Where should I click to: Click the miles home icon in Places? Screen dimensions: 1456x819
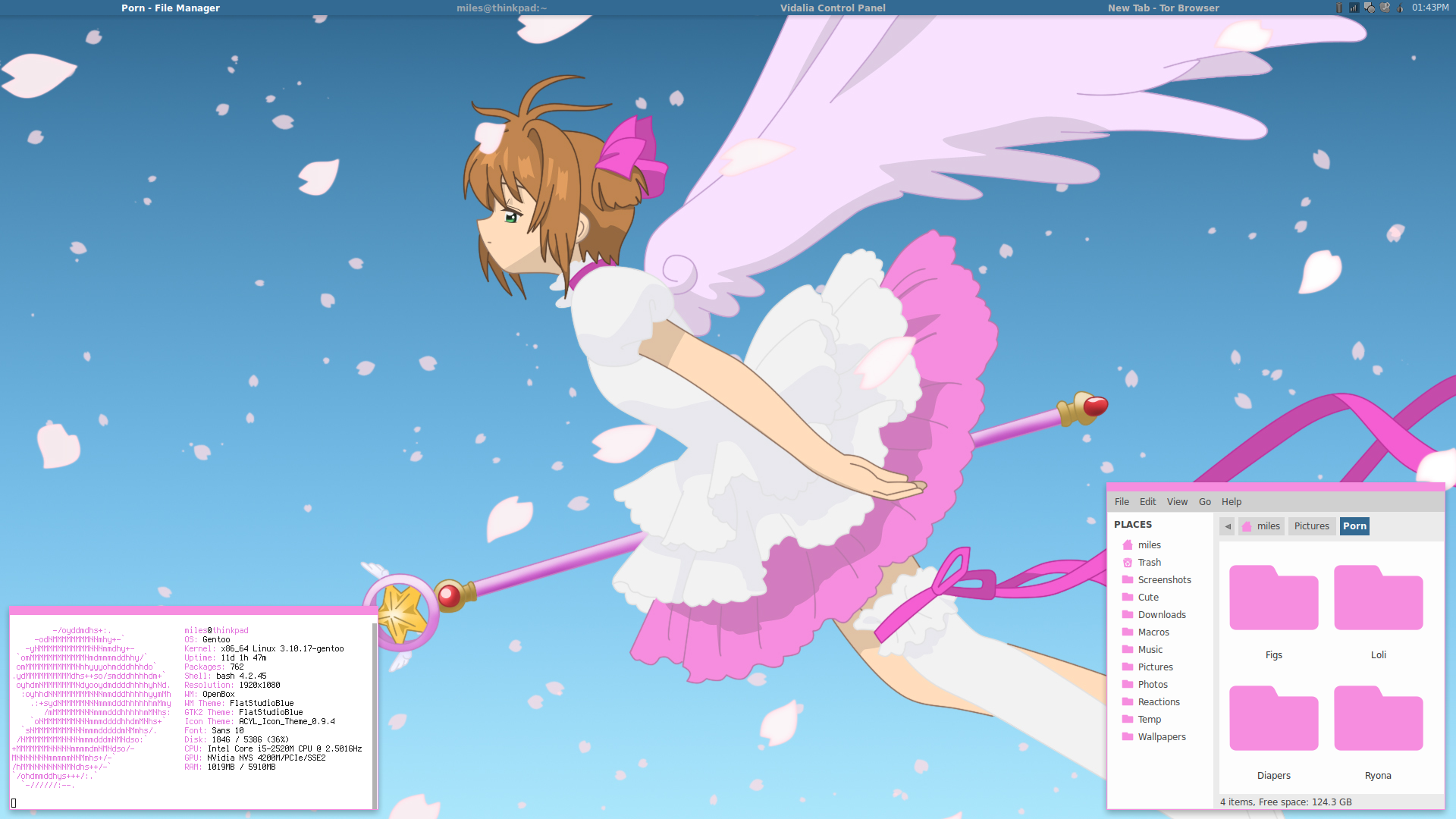(x=1128, y=545)
